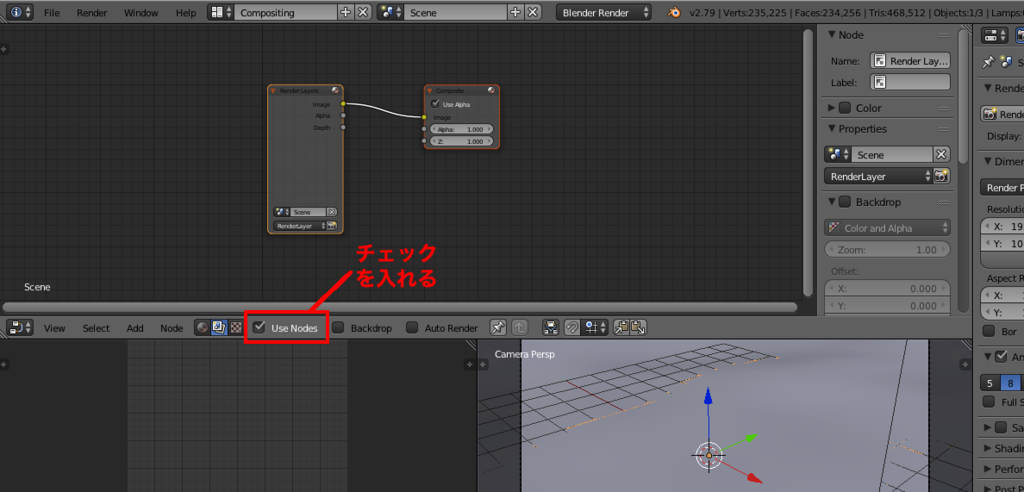Viewport: 1024px width, 492px height.
Task: Edit the node Label field
Action: click(x=910, y=82)
